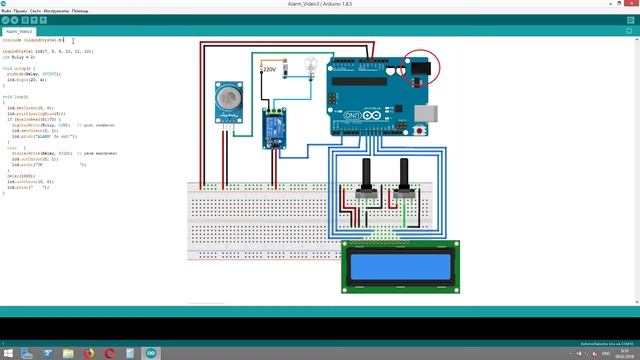Open Opera browser from the taskbar
The height and width of the screenshot is (360, 640).
pyautogui.click(x=109, y=353)
